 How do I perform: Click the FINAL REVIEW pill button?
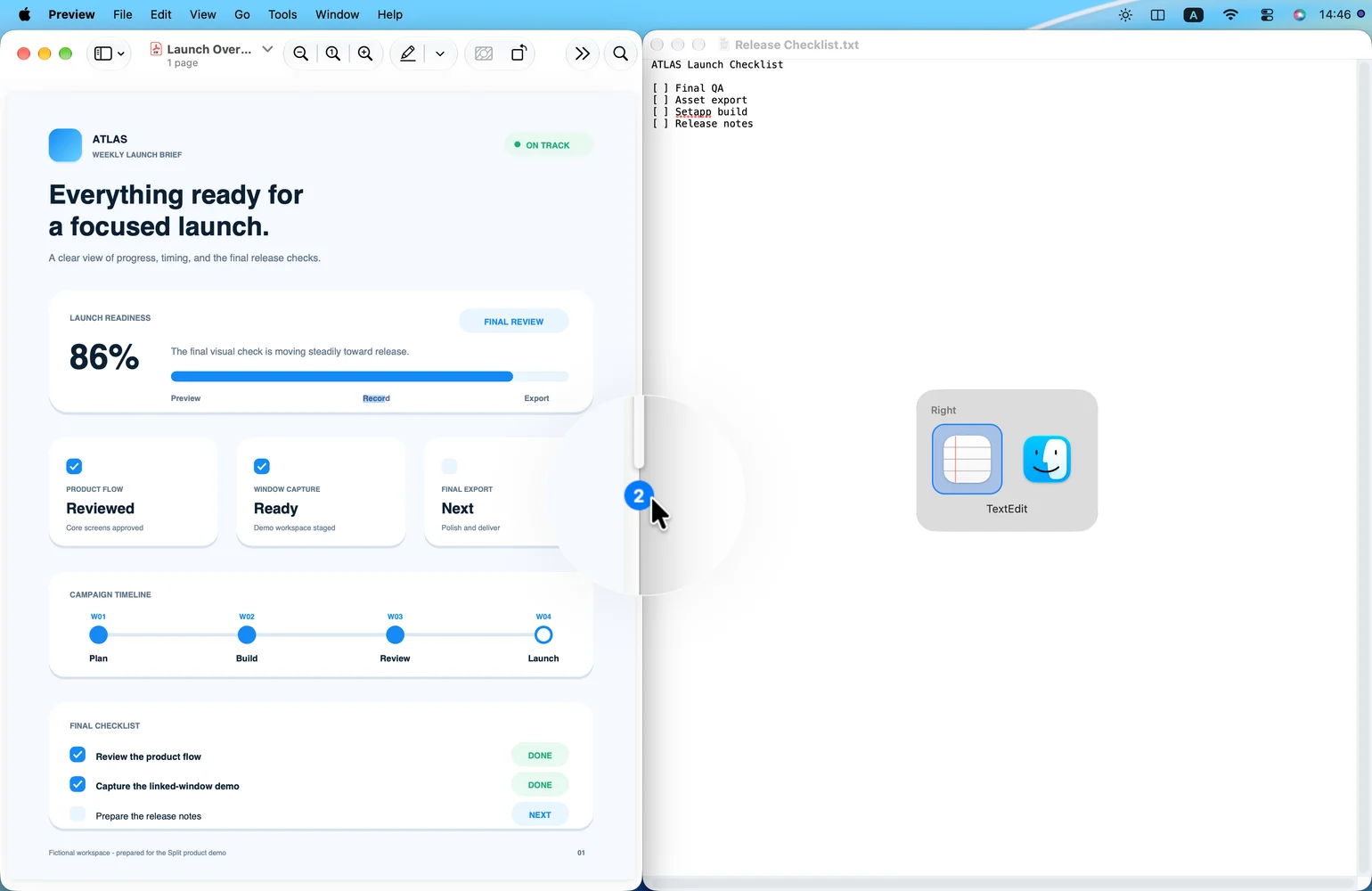(x=513, y=321)
